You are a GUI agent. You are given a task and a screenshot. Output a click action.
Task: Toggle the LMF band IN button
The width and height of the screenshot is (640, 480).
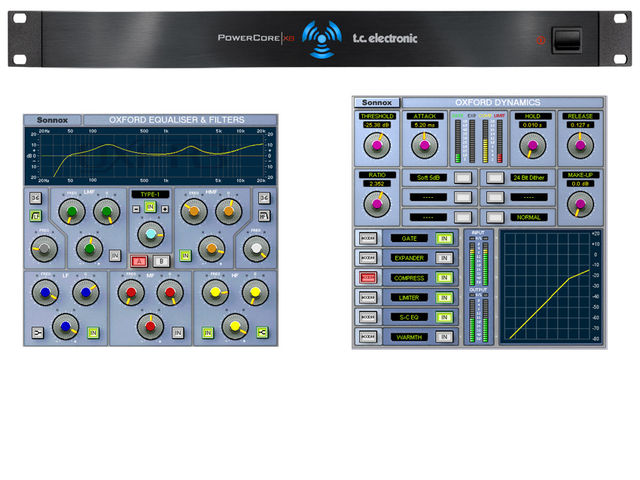115,256
